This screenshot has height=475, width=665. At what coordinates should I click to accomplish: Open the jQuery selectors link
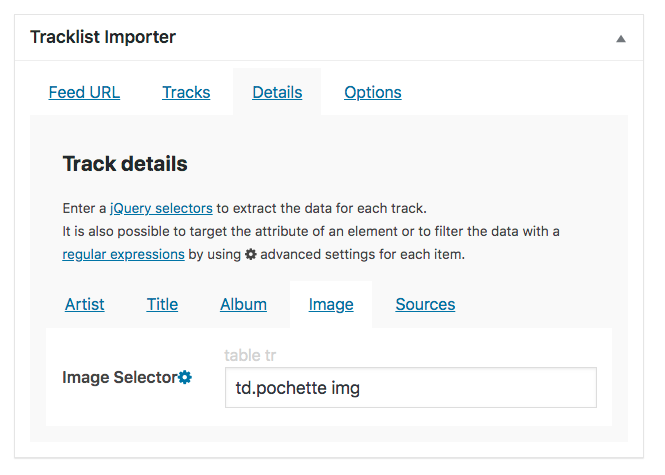[161, 208]
